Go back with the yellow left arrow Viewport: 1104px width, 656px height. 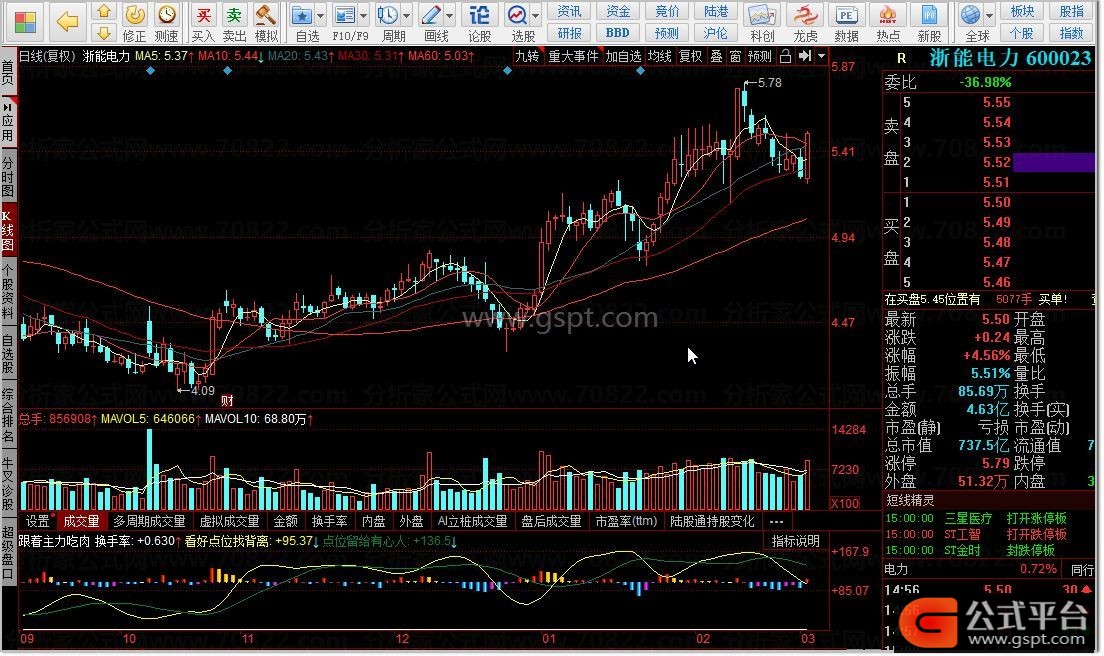68,22
